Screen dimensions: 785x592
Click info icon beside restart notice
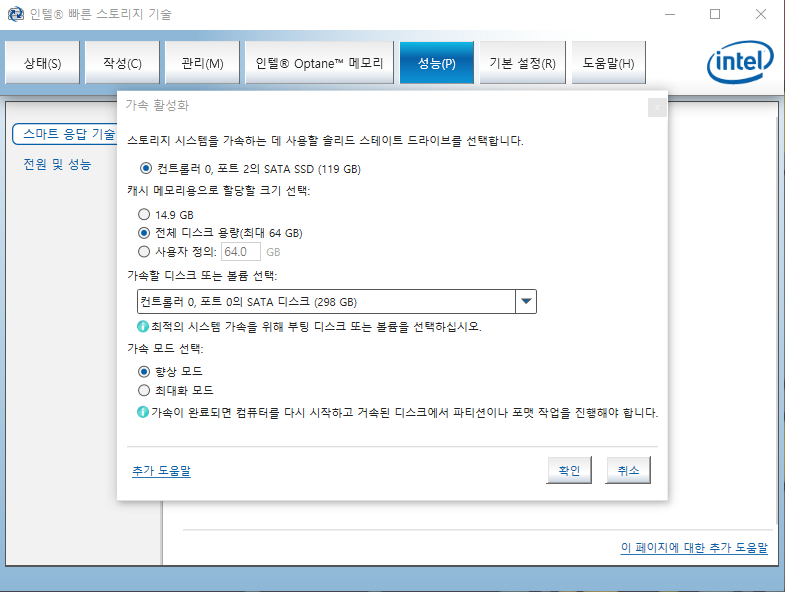pyautogui.click(x=143, y=412)
